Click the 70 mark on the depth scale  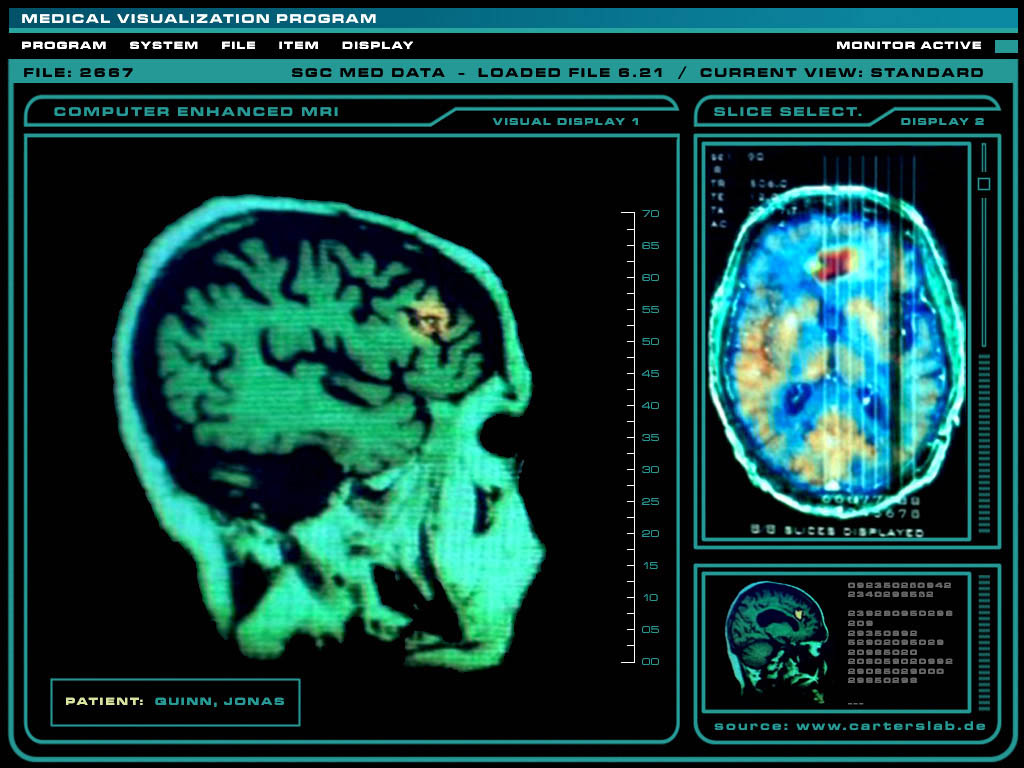pyautogui.click(x=650, y=214)
